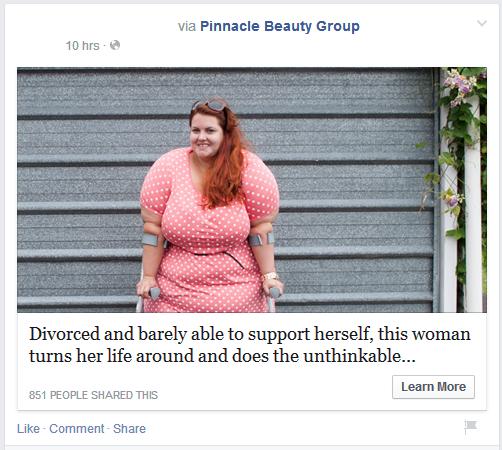502x450 pixels.
Task: Open the 'Divorced and barely able' headline
Action: (250, 345)
